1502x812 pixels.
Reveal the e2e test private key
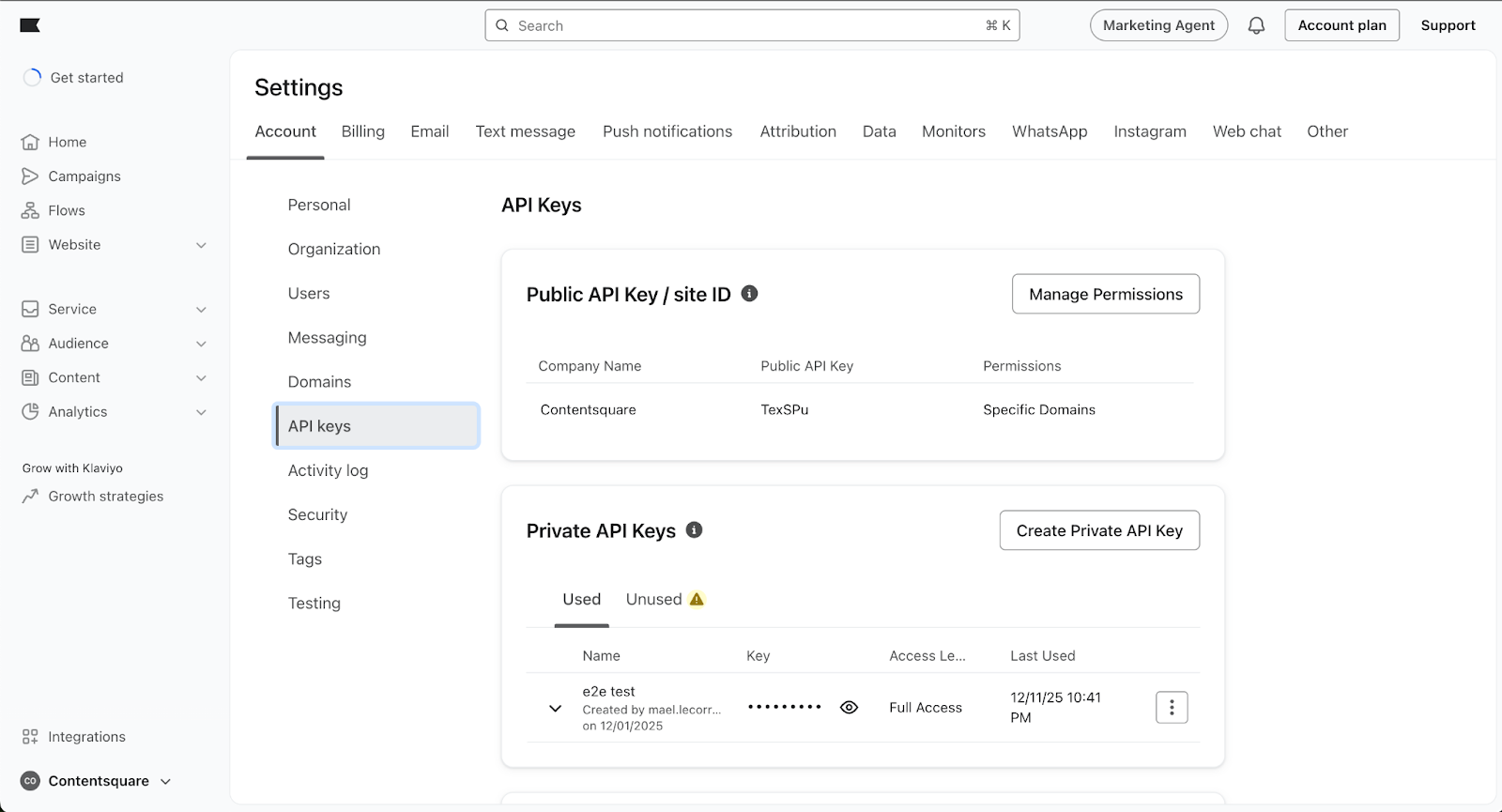pos(849,708)
